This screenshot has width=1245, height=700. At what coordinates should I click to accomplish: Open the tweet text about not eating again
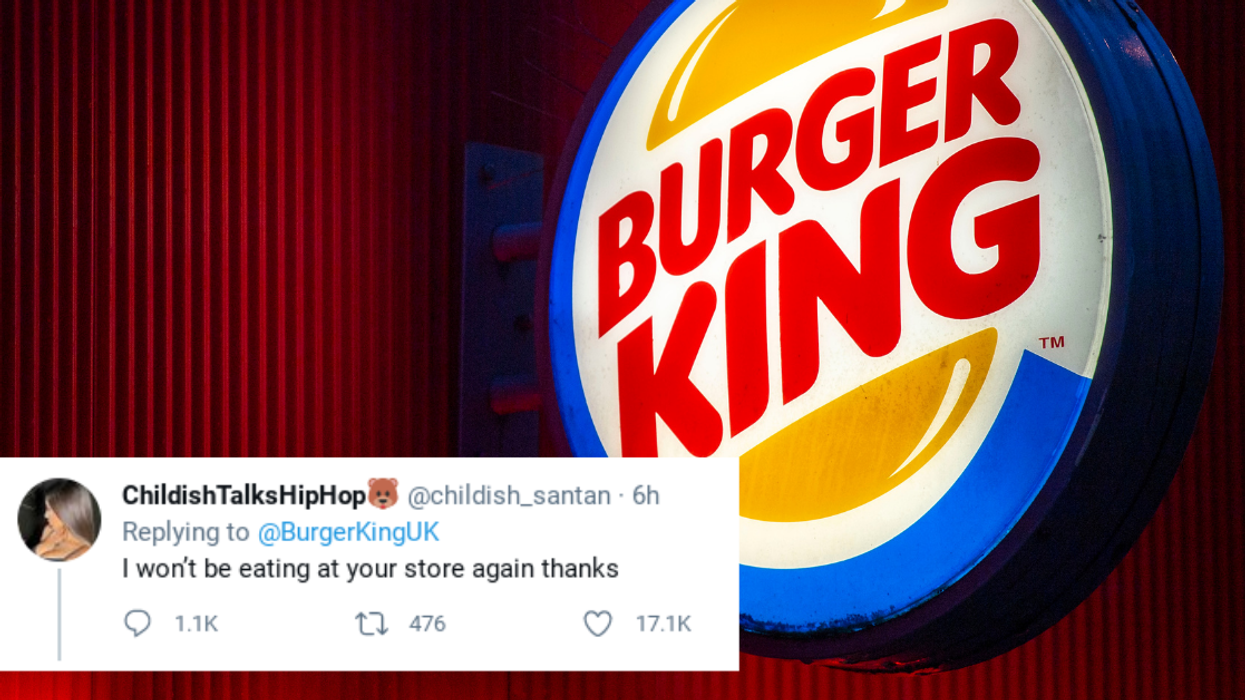[x=371, y=569]
